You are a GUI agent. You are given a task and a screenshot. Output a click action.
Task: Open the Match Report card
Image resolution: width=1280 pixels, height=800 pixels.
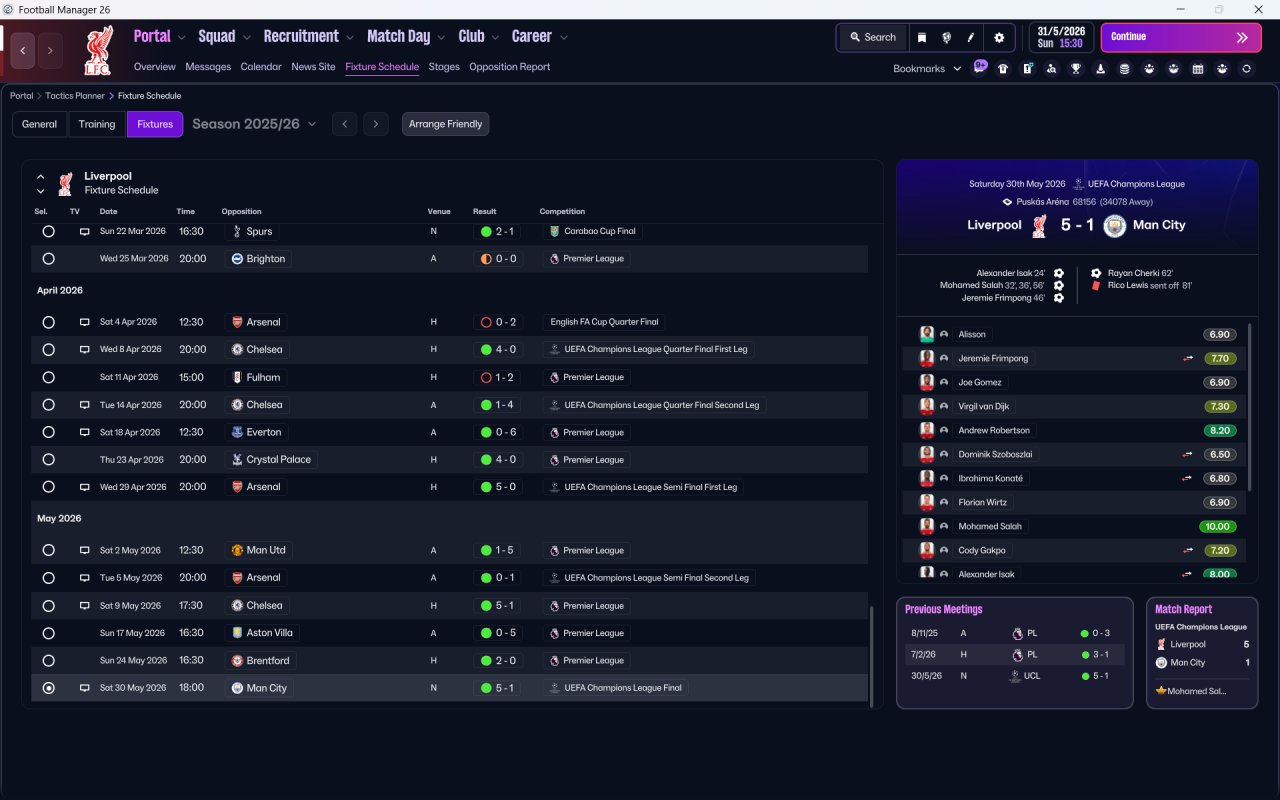[1202, 653]
